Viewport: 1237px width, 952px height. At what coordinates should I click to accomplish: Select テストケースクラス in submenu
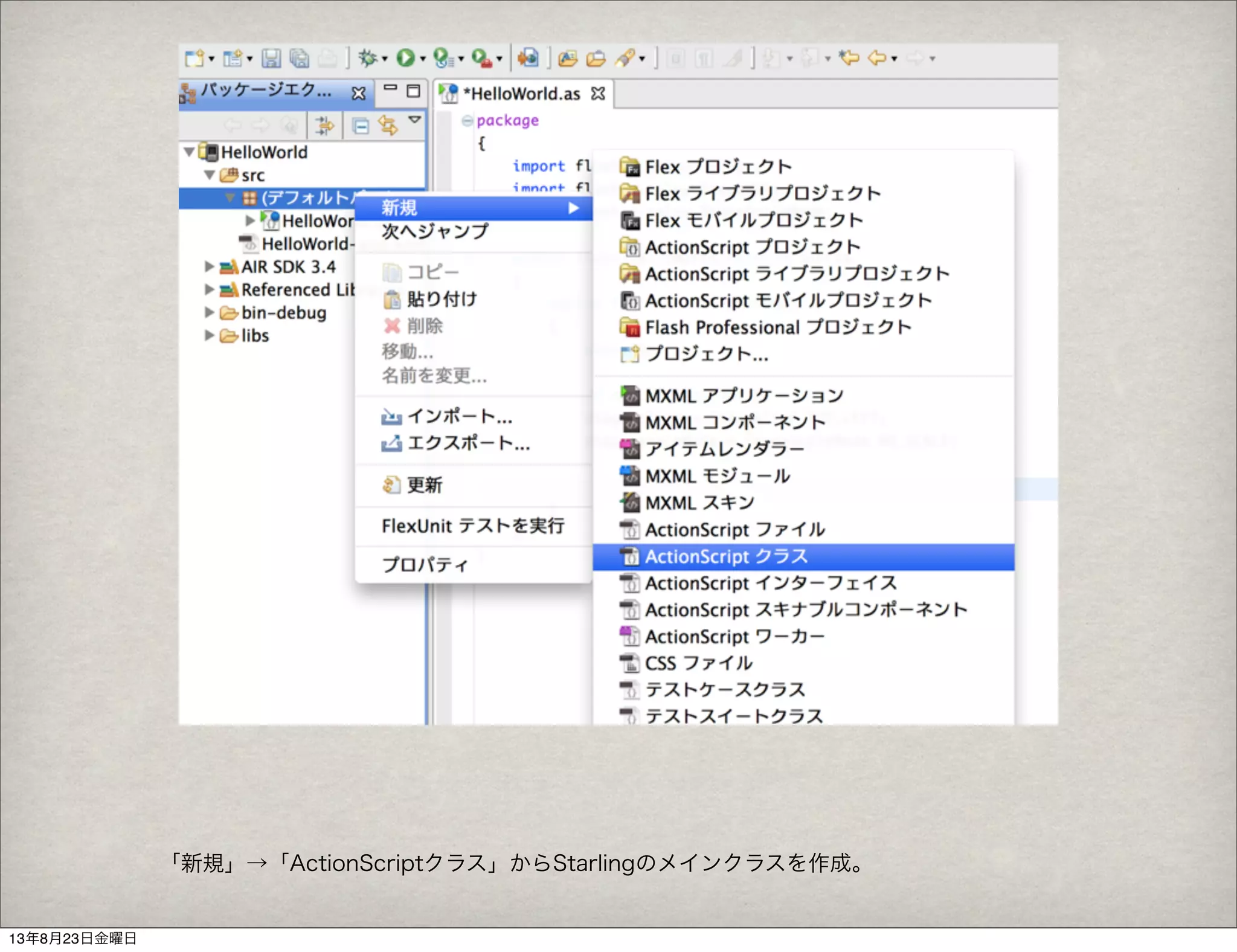(803, 690)
